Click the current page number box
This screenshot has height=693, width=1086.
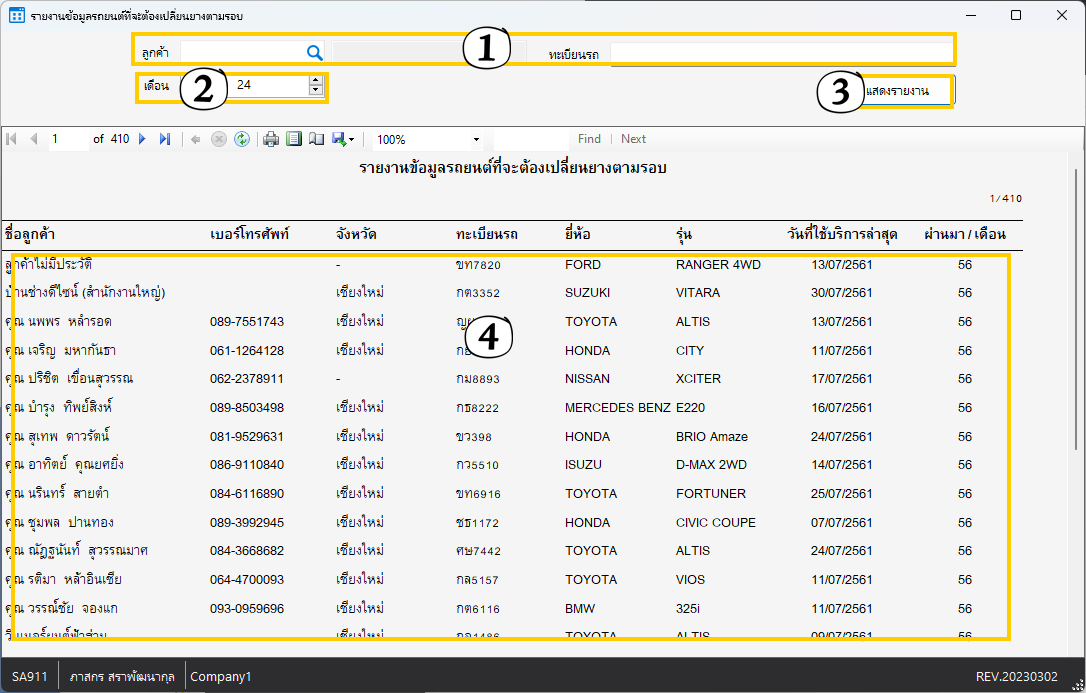[x=68, y=139]
